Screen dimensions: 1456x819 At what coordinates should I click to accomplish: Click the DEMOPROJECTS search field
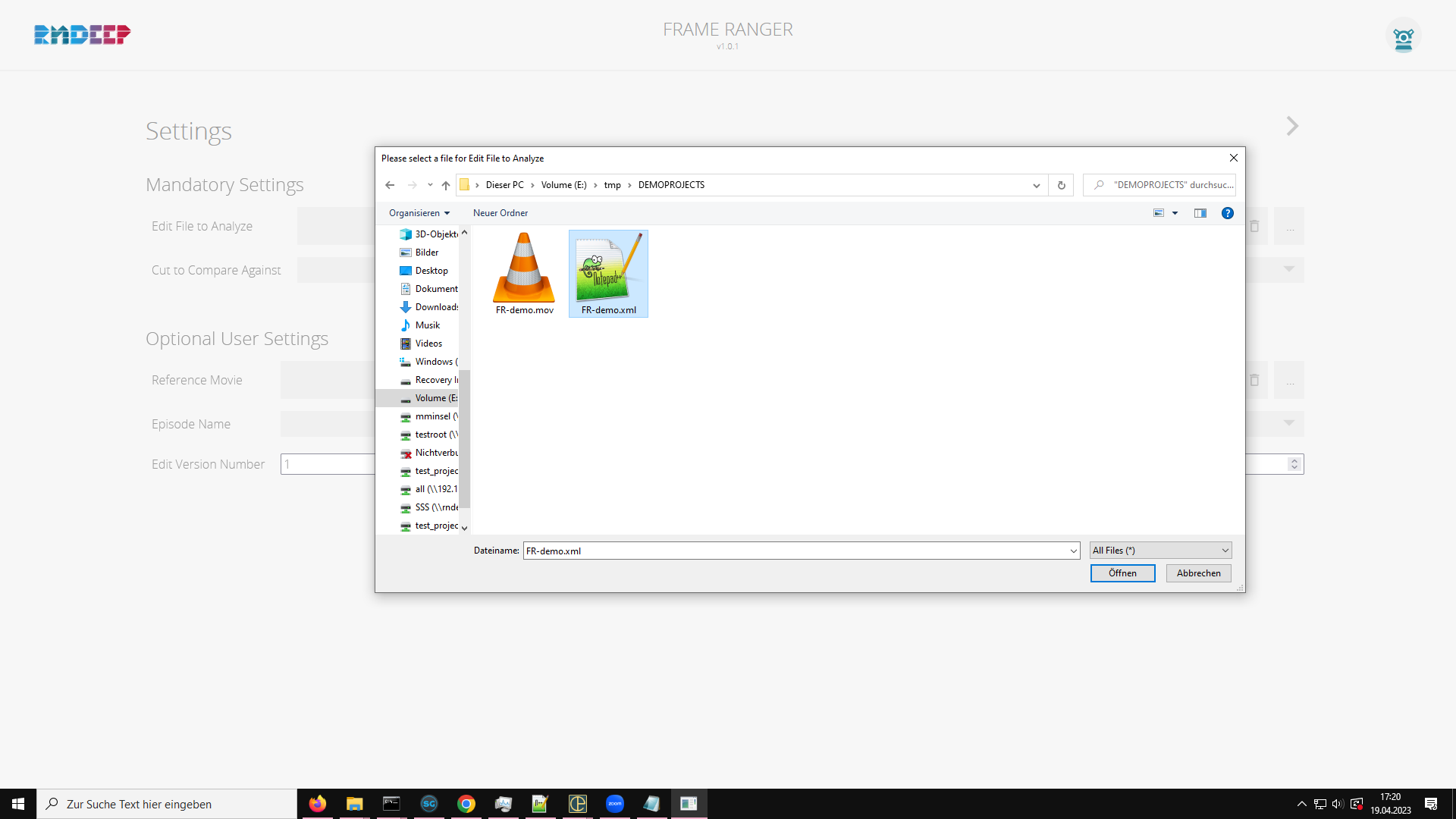(1168, 185)
